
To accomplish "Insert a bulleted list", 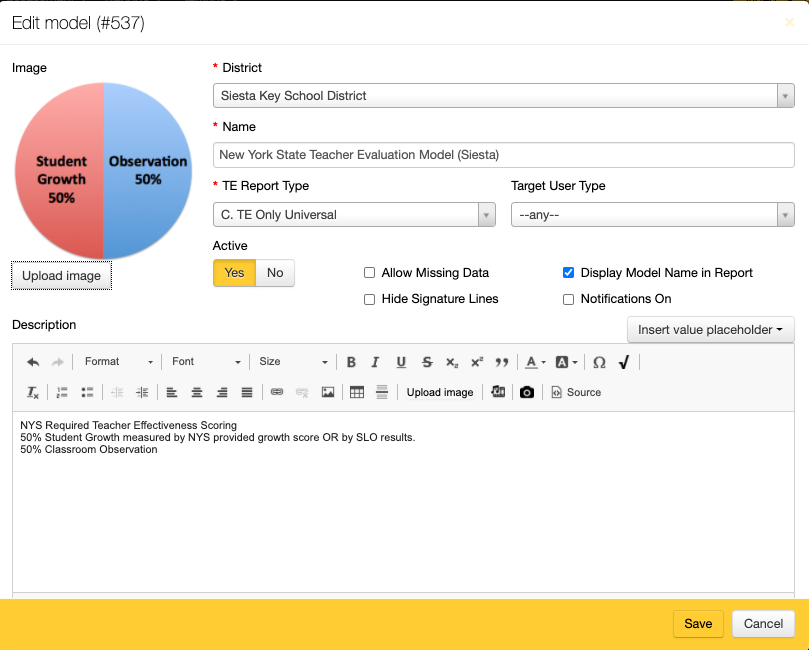I will click(x=87, y=393).
